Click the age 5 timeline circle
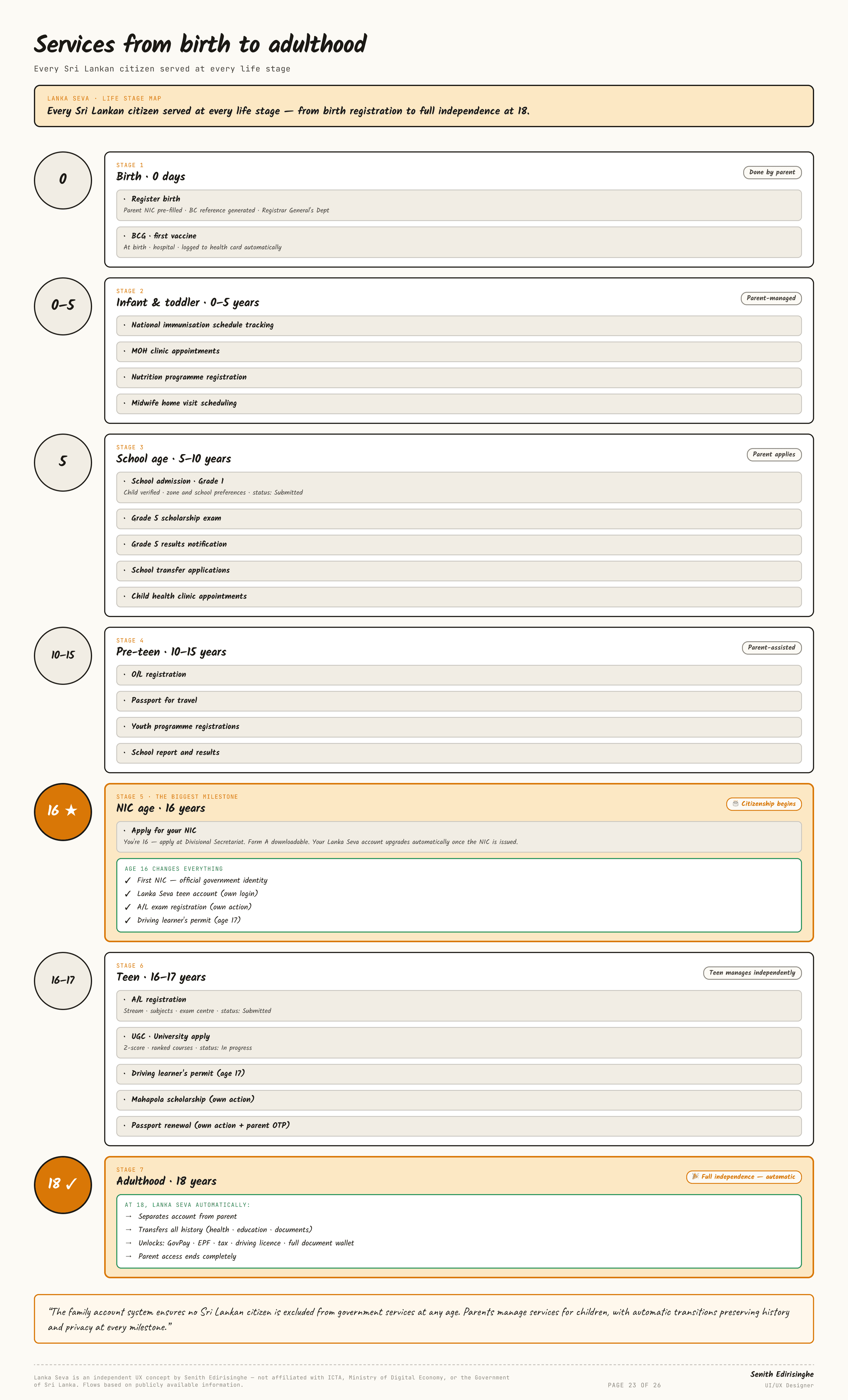 (62, 463)
